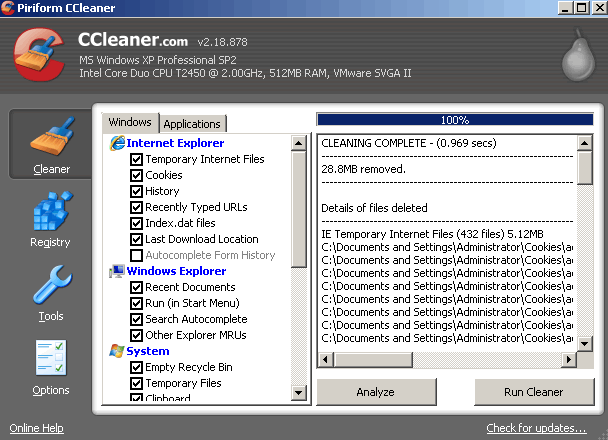This screenshot has width=608, height=440.
Task: Uncheck Recent Documents
Action: point(136,287)
